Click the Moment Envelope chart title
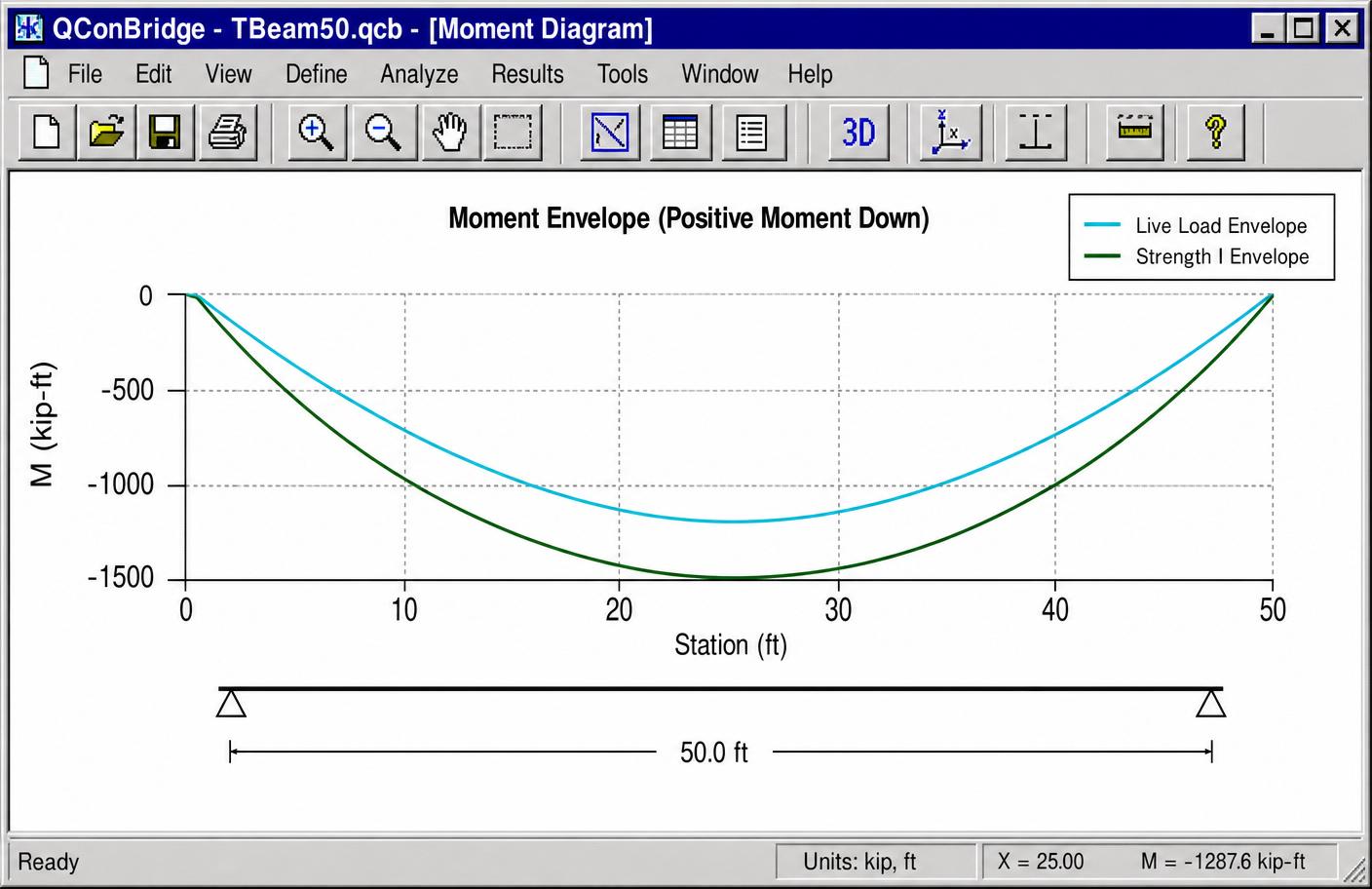The height and width of the screenshot is (889, 1372). click(x=688, y=218)
